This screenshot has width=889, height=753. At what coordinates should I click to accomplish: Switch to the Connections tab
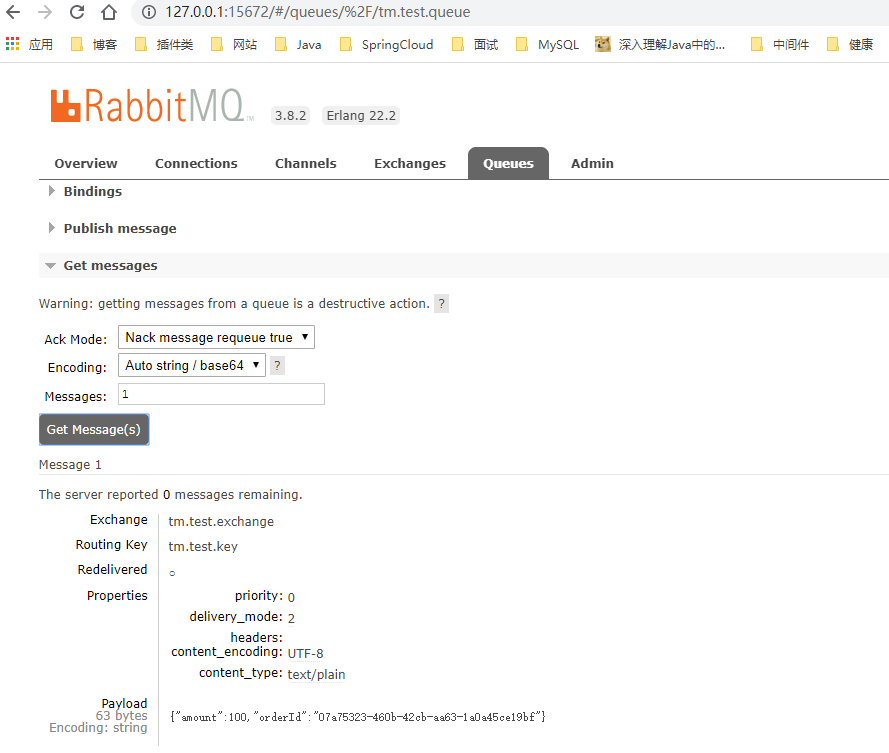(x=196, y=163)
